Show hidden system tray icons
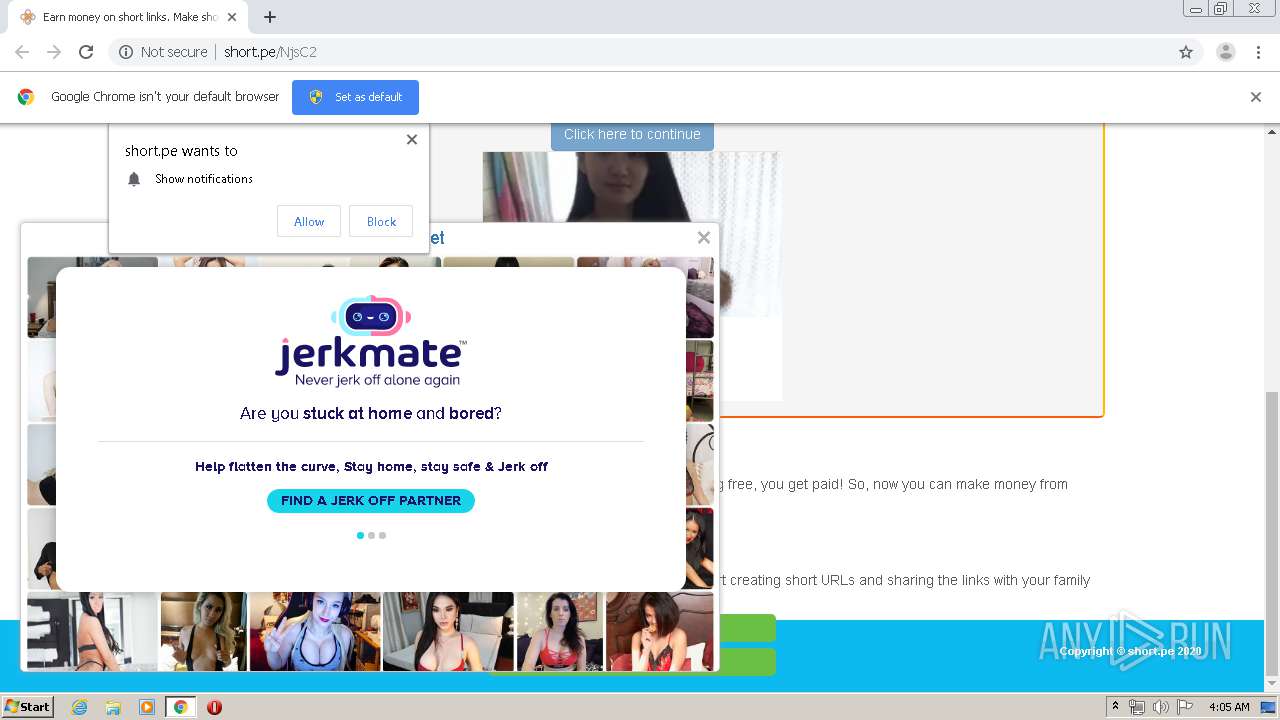Screen dimensions: 1280x720 (1116, 707)
